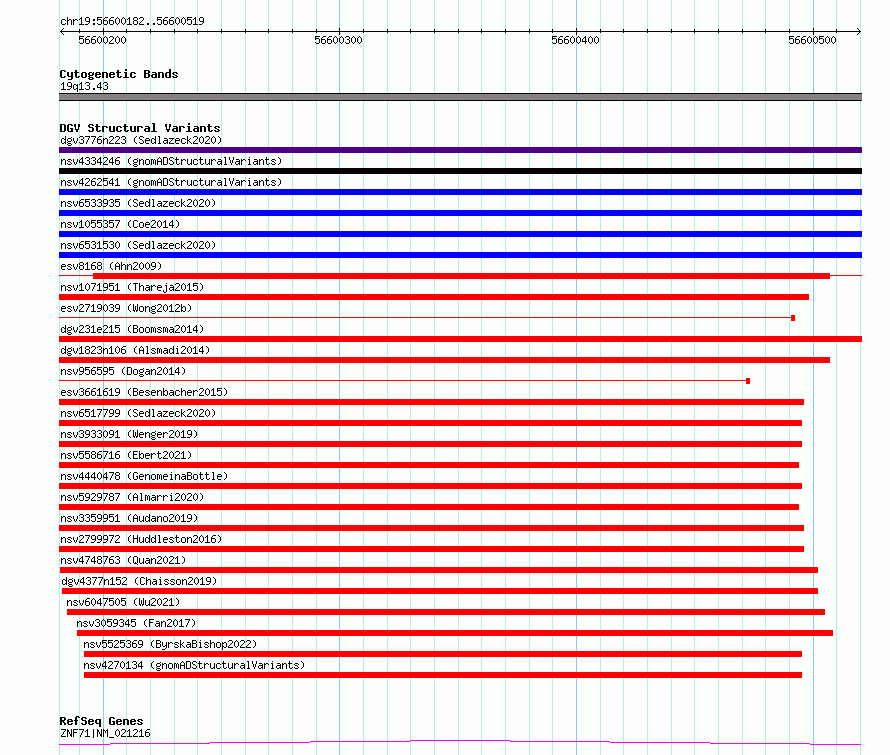The height and width of the screenshot is (755, 890).
Task: Open variant nsv5929787 (Almarri2020) label
Action: [132, 497]
